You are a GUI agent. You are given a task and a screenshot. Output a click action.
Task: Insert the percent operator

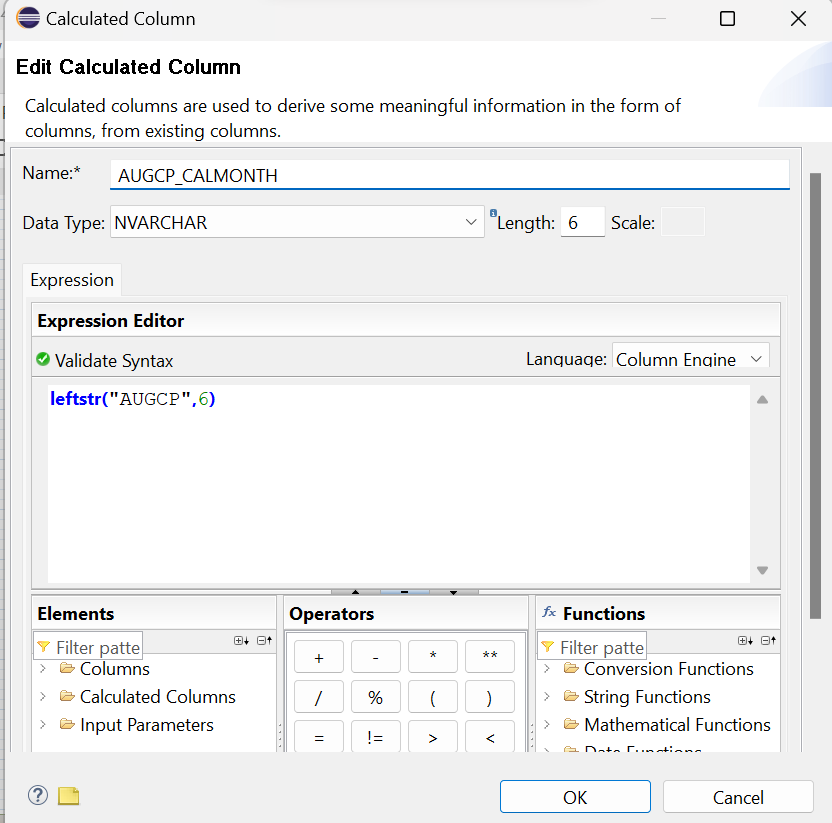[x=376, y=698]
